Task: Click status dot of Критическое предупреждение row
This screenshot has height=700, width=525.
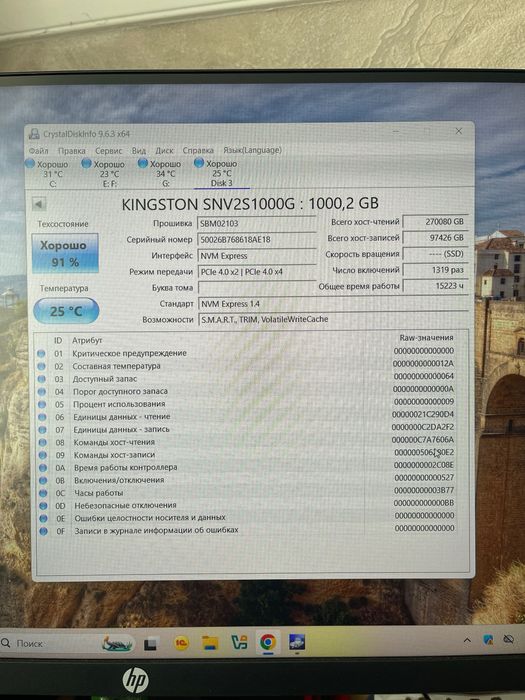Action: click(x=42, y=353)
